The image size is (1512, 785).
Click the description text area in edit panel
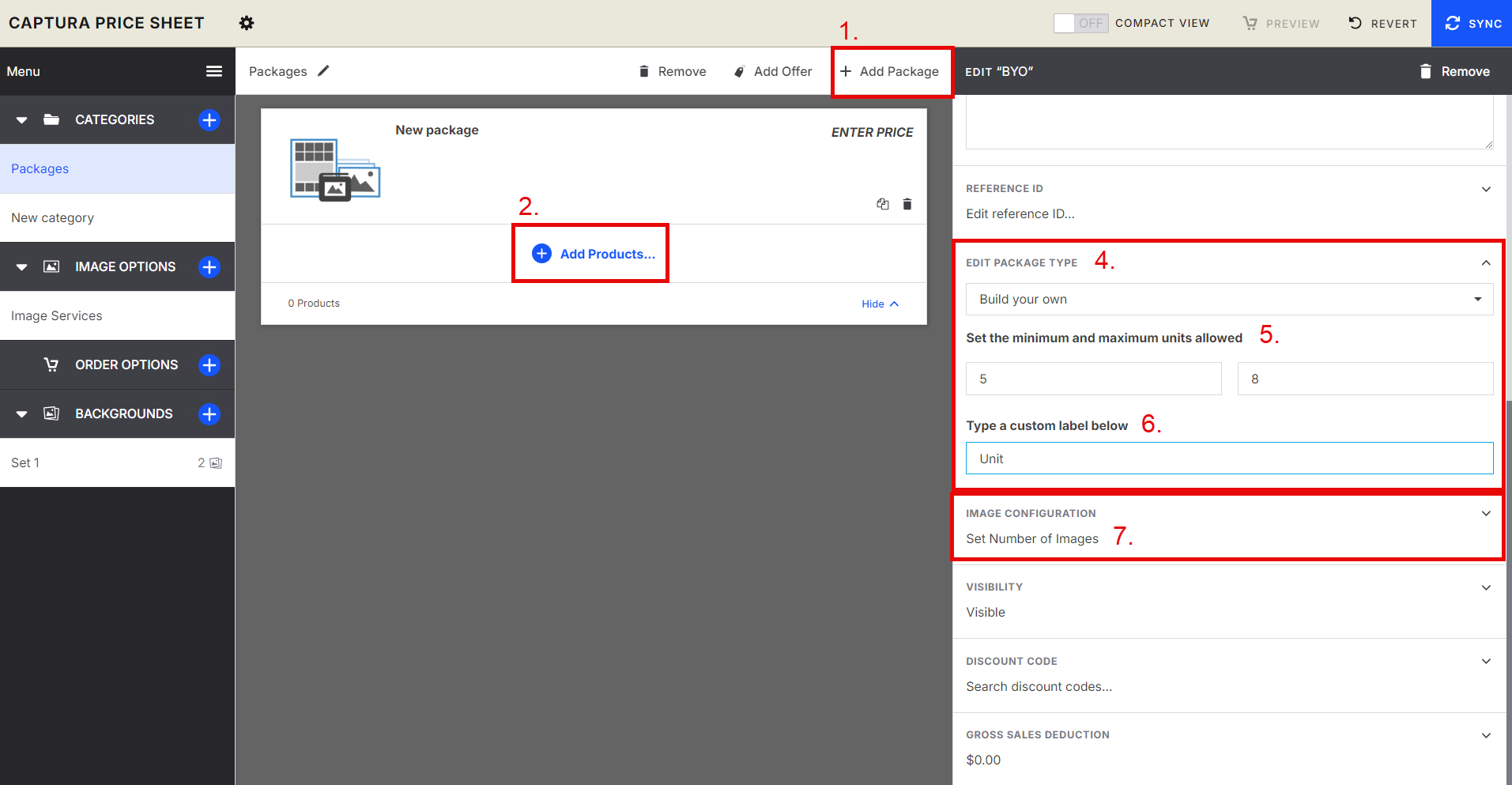(x=1229, y=122)
